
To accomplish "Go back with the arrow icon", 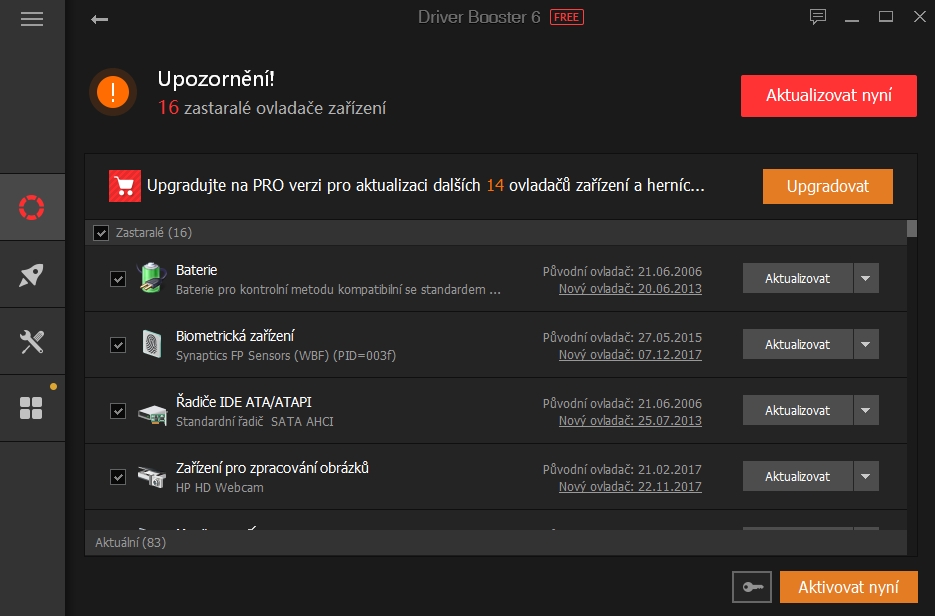I will (x=100, y=19).
